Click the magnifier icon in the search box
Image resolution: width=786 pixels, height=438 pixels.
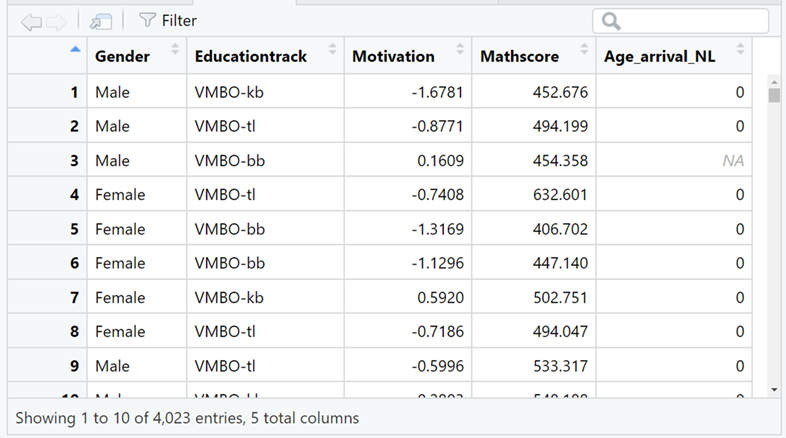tap(611, 21)
